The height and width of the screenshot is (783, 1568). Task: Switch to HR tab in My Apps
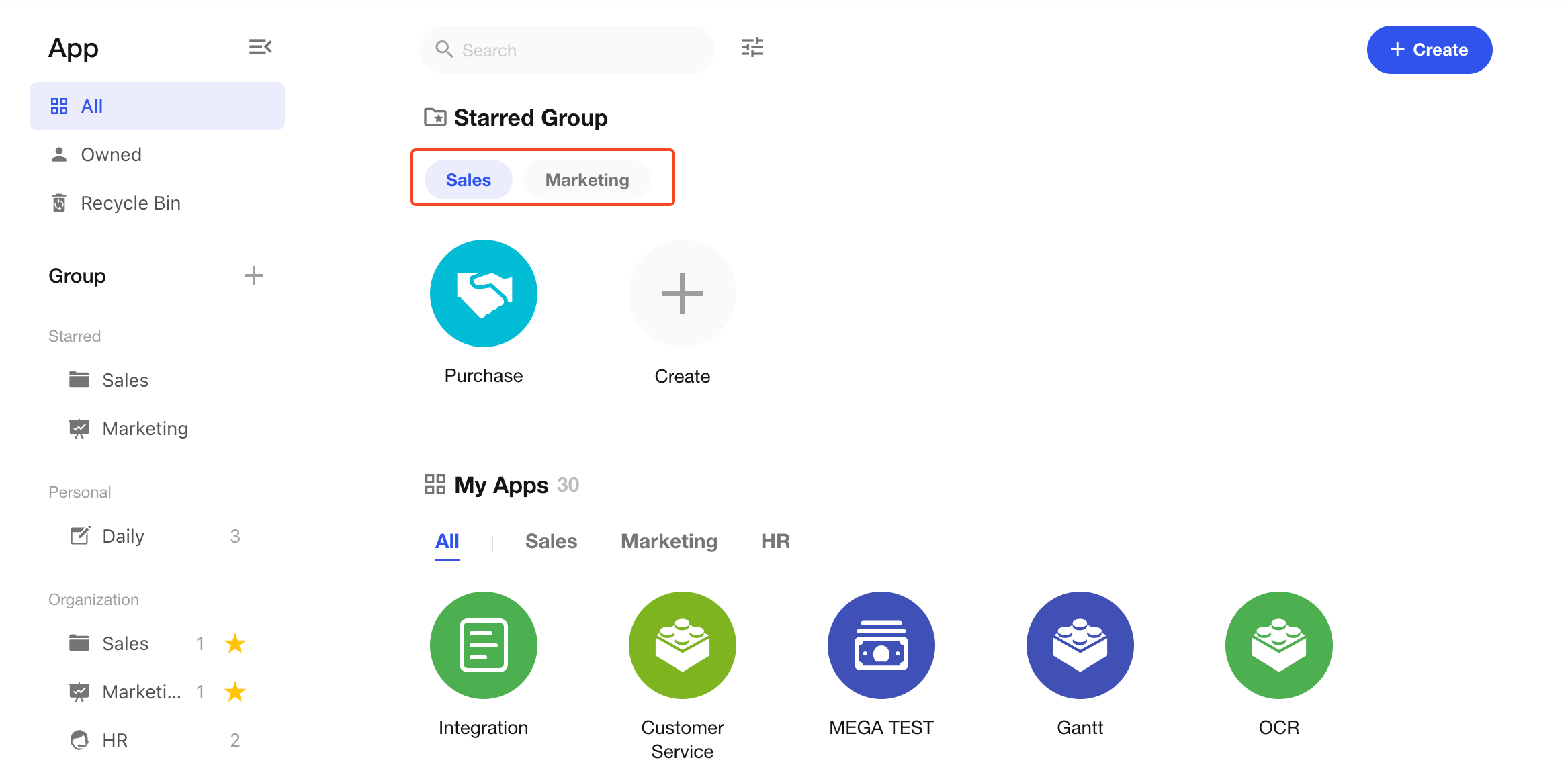point(775,541)
